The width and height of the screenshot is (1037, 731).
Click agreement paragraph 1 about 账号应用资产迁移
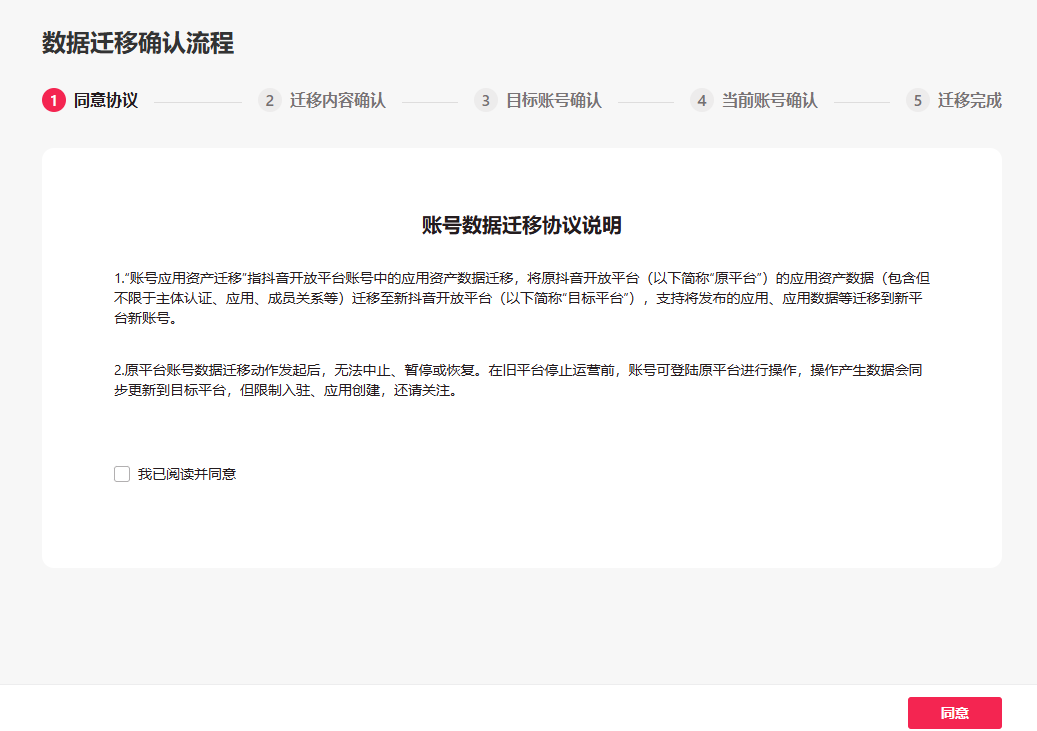point(521,298)
